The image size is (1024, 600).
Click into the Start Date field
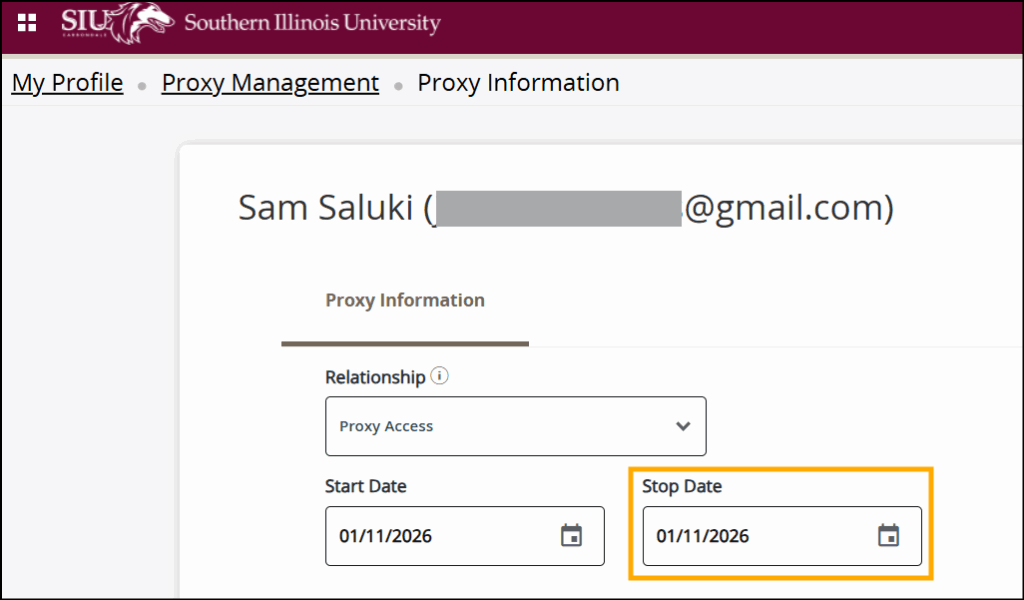(x=440, y=536)
